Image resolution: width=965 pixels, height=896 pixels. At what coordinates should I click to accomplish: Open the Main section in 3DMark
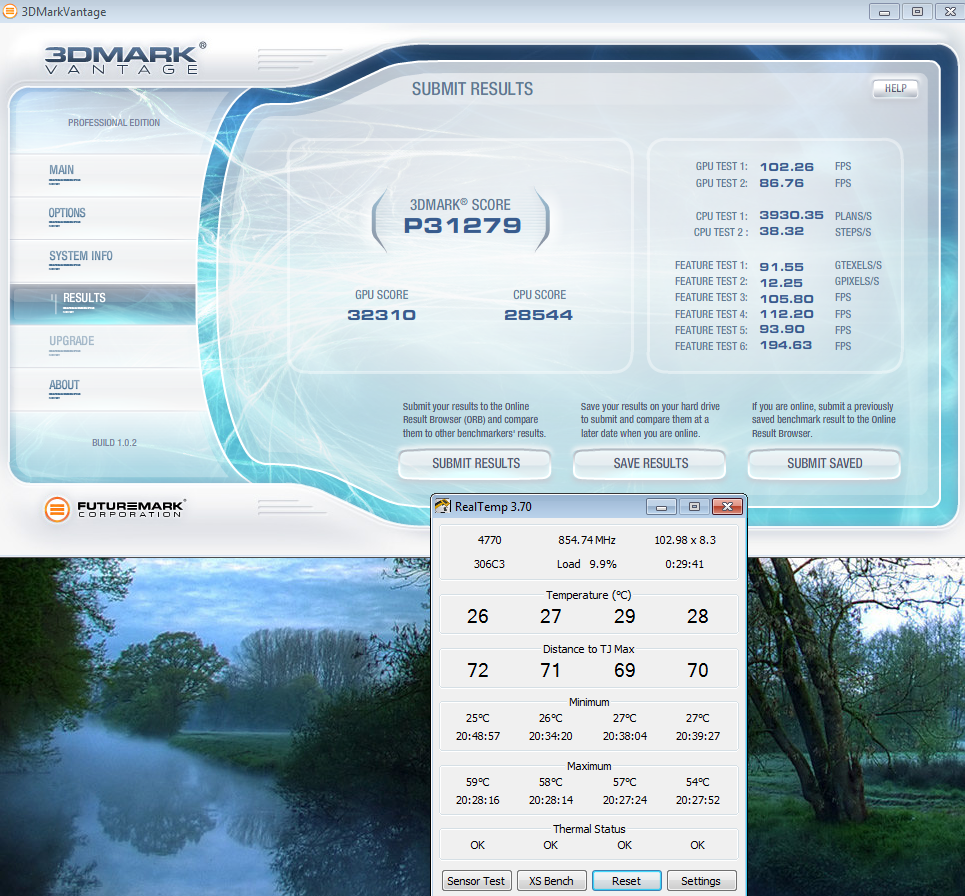(103, 175)
